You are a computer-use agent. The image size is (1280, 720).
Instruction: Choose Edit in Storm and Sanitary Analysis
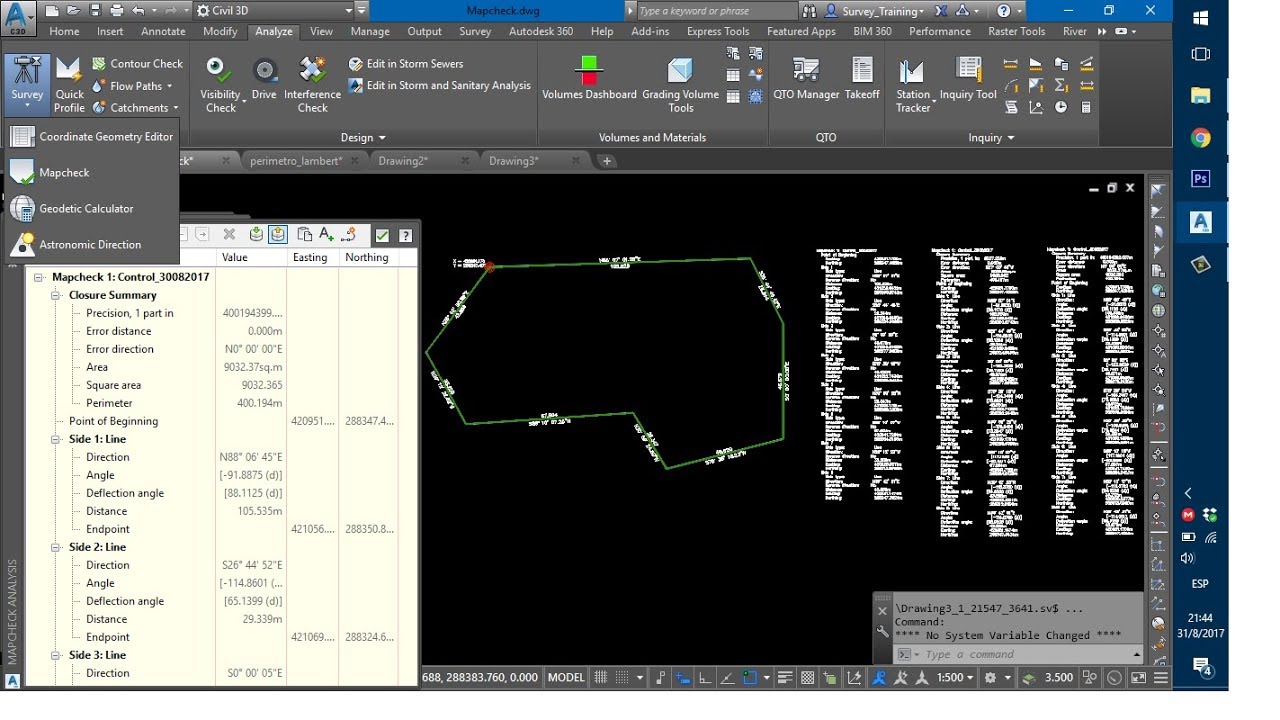(440, 85)
